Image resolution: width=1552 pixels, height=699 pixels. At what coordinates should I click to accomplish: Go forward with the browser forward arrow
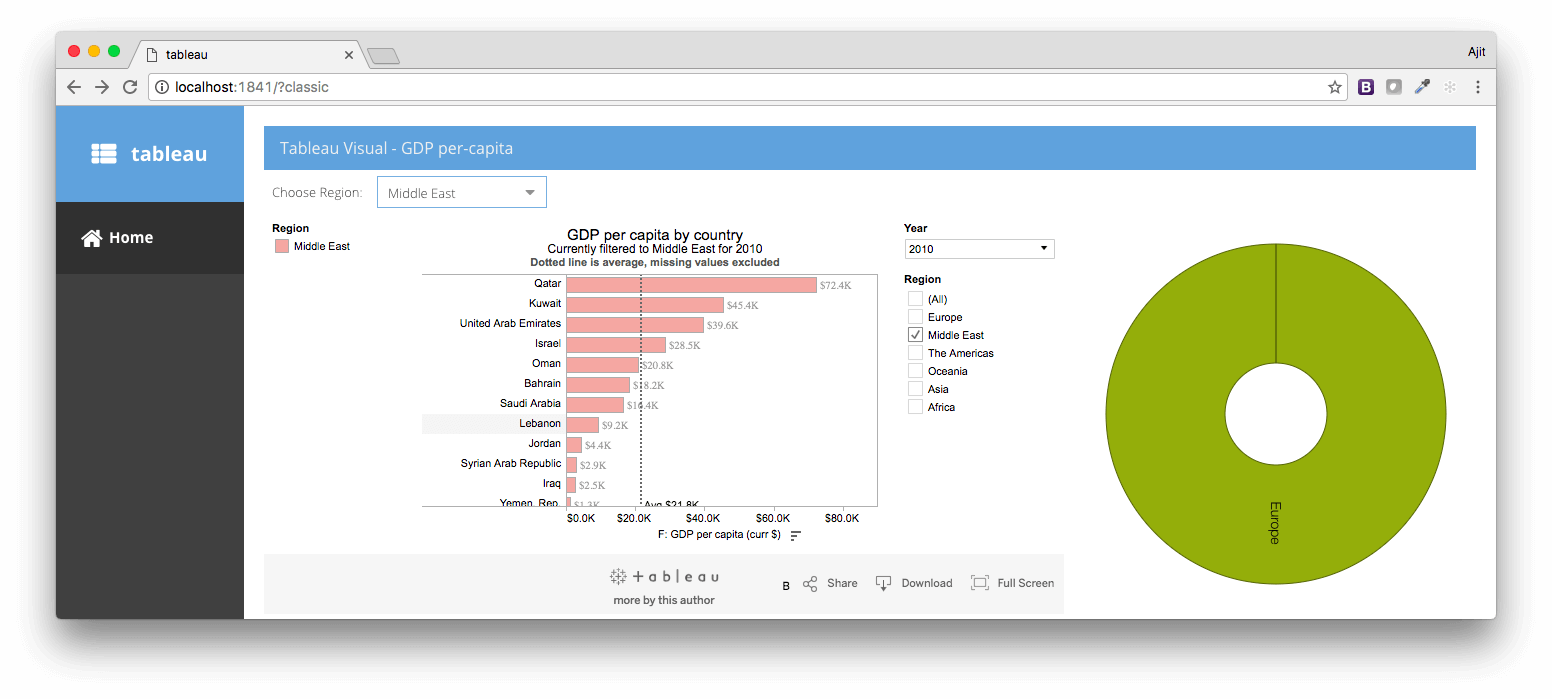(x=102, y=87)
